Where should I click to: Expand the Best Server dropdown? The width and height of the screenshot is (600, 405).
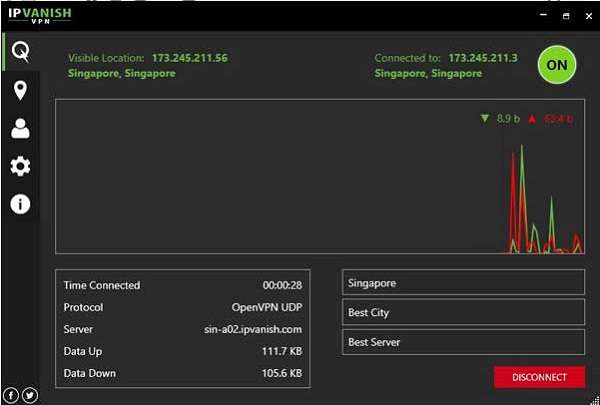pos(463,343)
